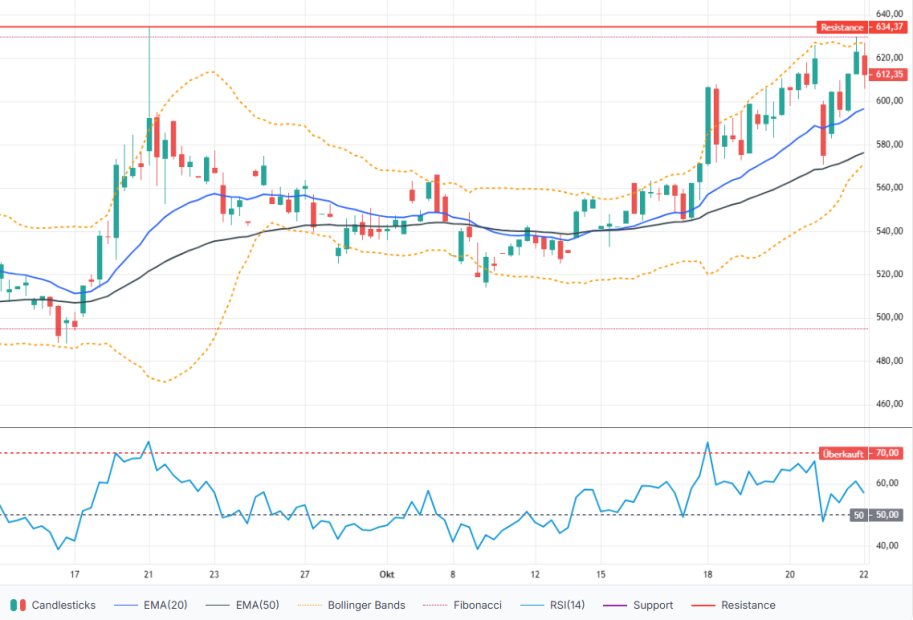Select date 17 on the time axis
This screenshot has width=913, height=620.
pyautogui.click(x=75, y=575)
